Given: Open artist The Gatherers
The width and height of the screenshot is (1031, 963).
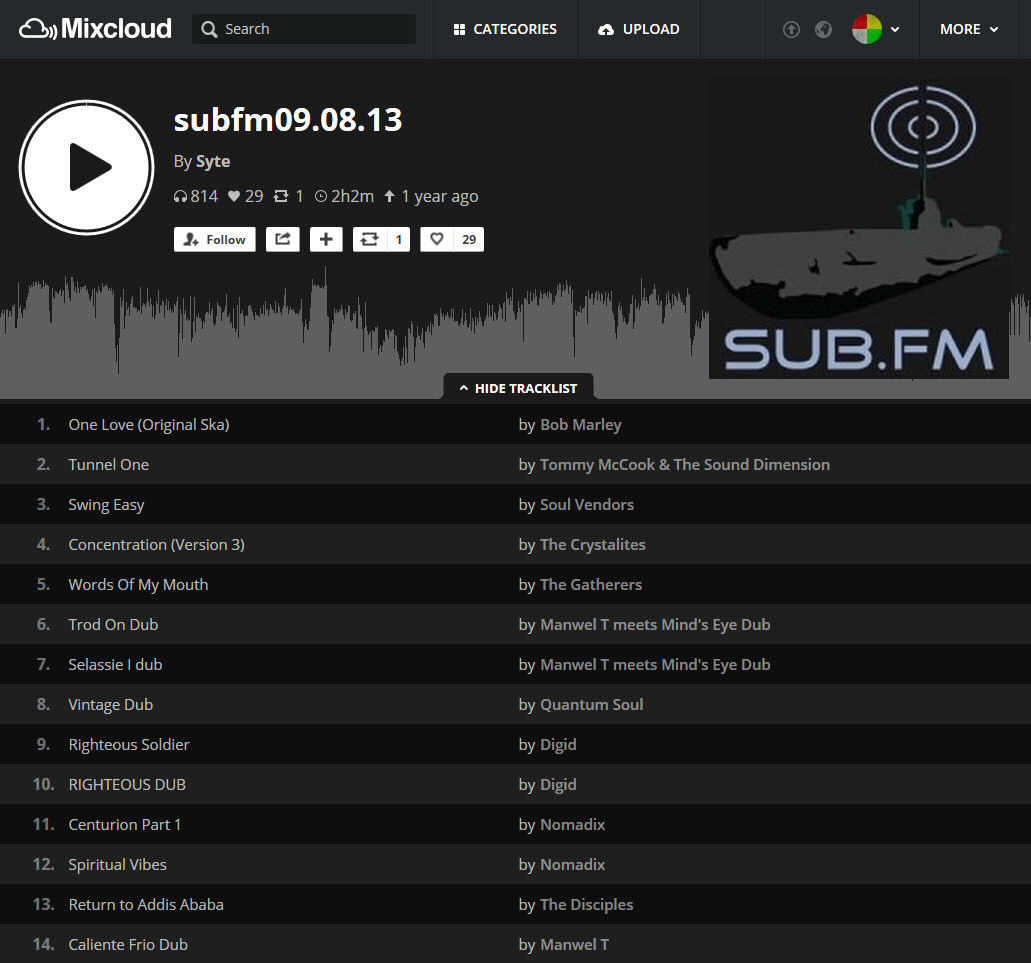Looking at the screenshot, I should click(x=590, y=585).
